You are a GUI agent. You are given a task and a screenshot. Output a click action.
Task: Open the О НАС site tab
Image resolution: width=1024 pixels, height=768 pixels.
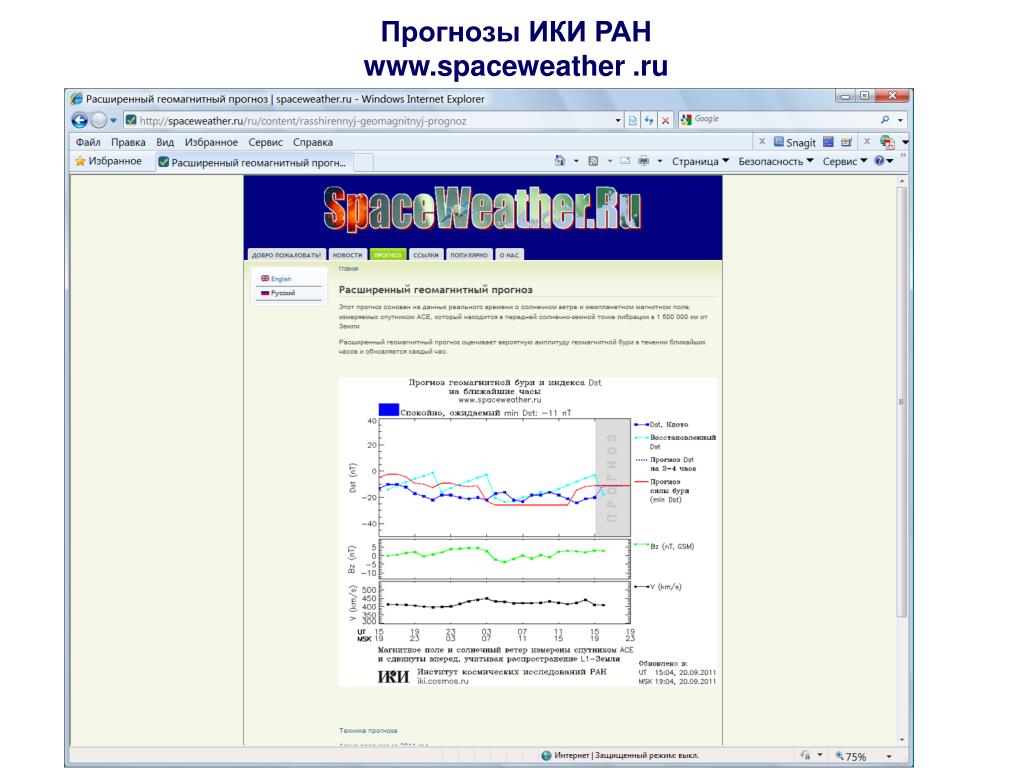[509, 255]
